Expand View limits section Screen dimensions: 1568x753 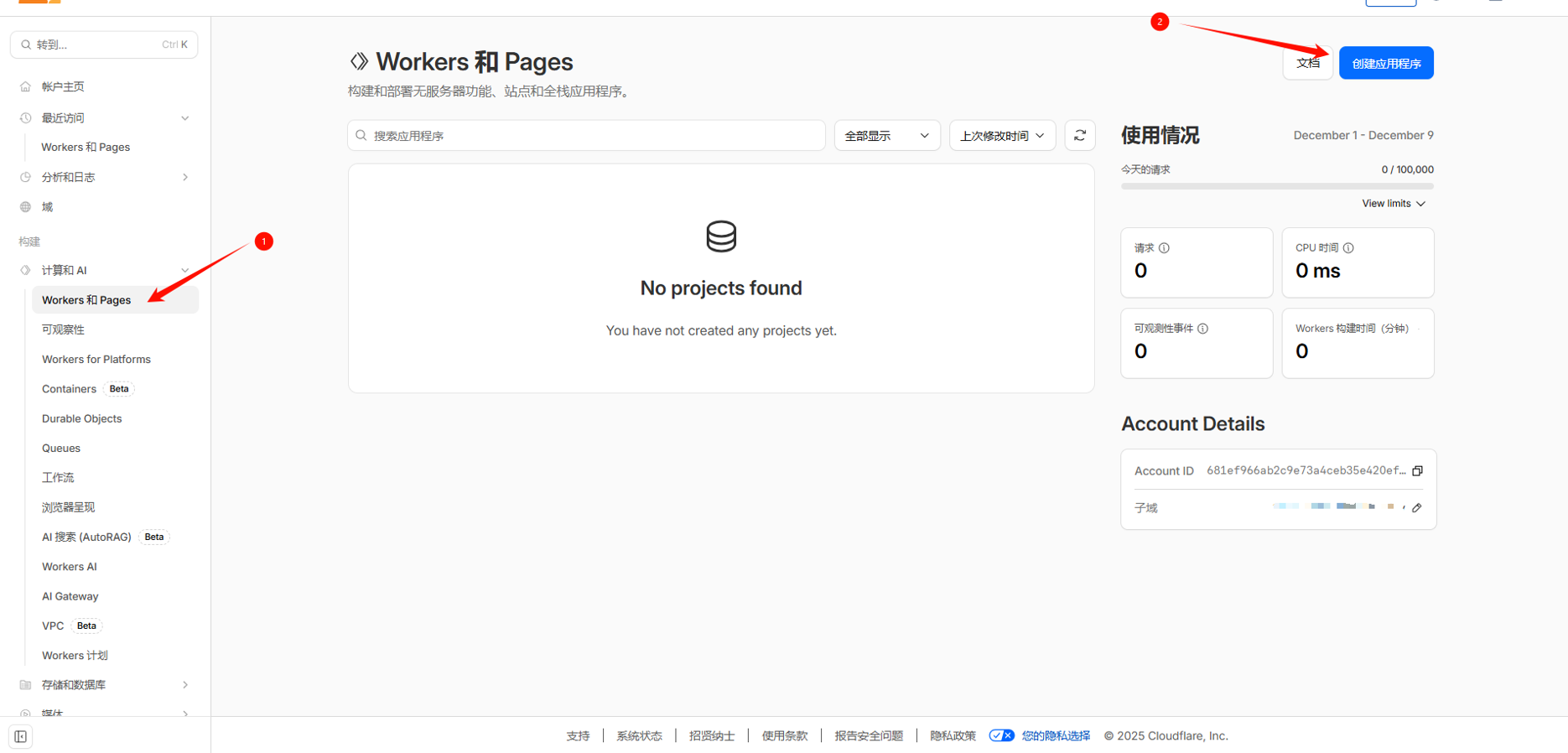1393,204
